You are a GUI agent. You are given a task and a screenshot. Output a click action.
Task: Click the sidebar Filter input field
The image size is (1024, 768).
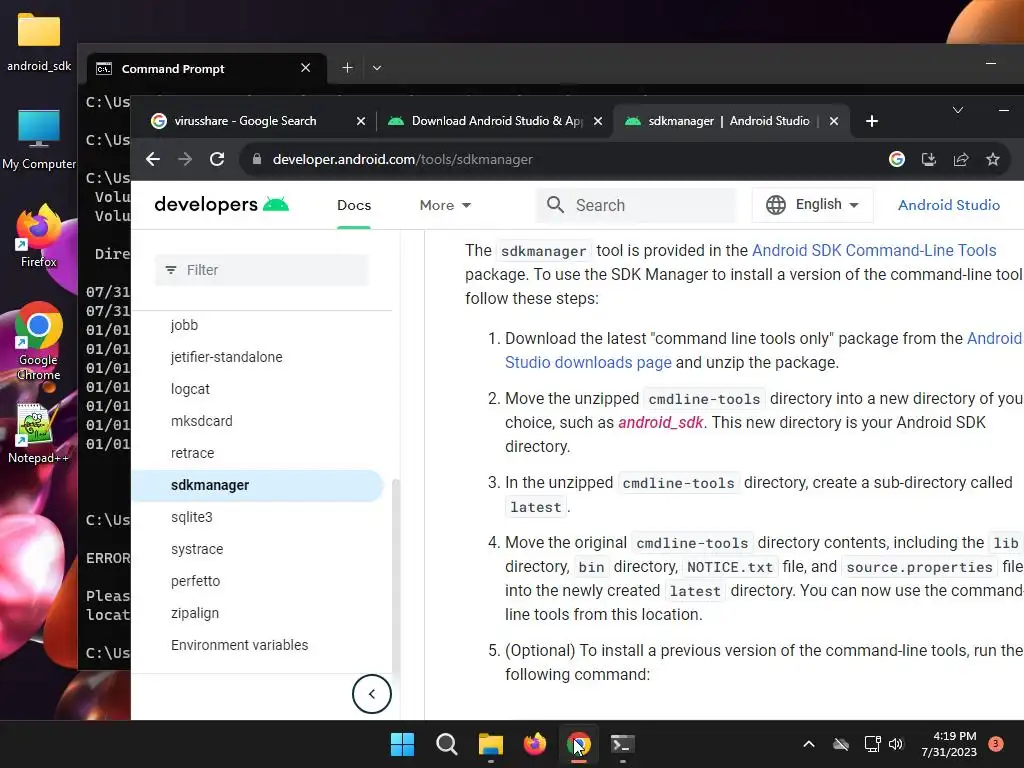coord(261,270)
